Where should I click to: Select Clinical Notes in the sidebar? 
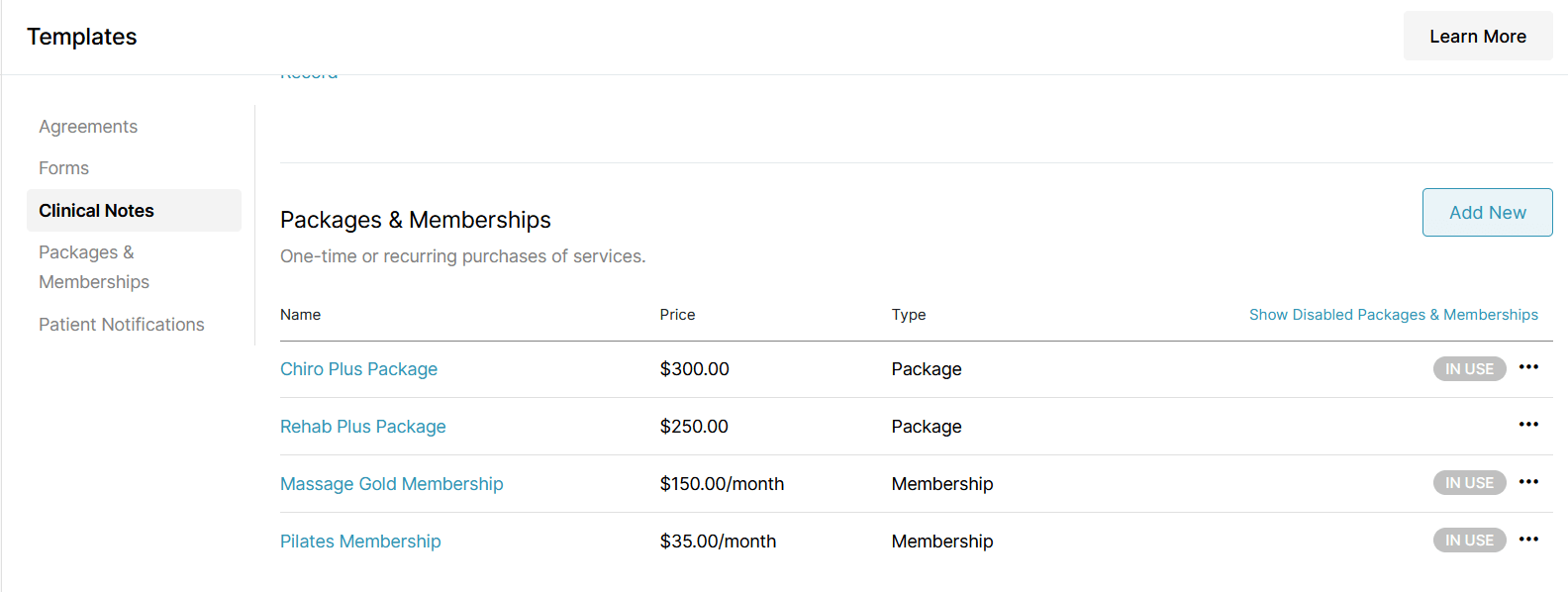click(96, 211)
